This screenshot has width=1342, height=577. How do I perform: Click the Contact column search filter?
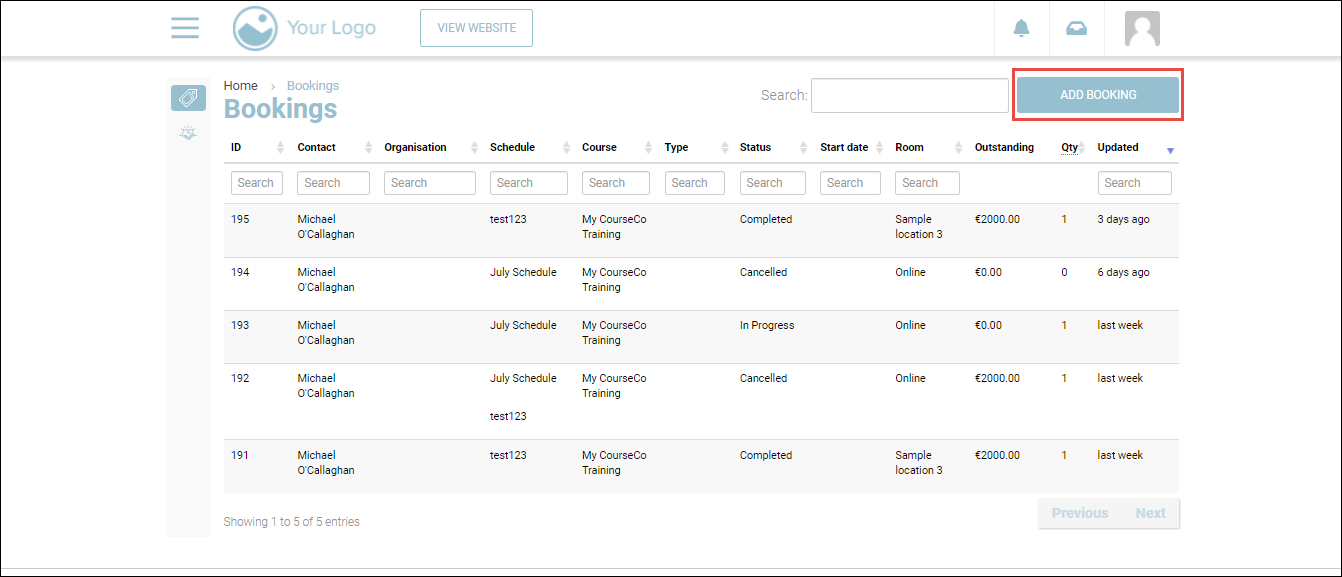[x=333, y=183]
